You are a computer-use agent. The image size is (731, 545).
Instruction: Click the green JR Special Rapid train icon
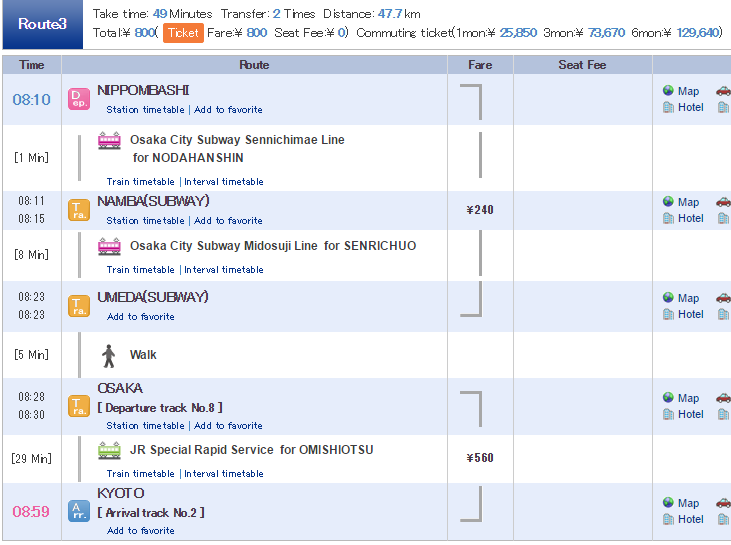click(110, 450)
